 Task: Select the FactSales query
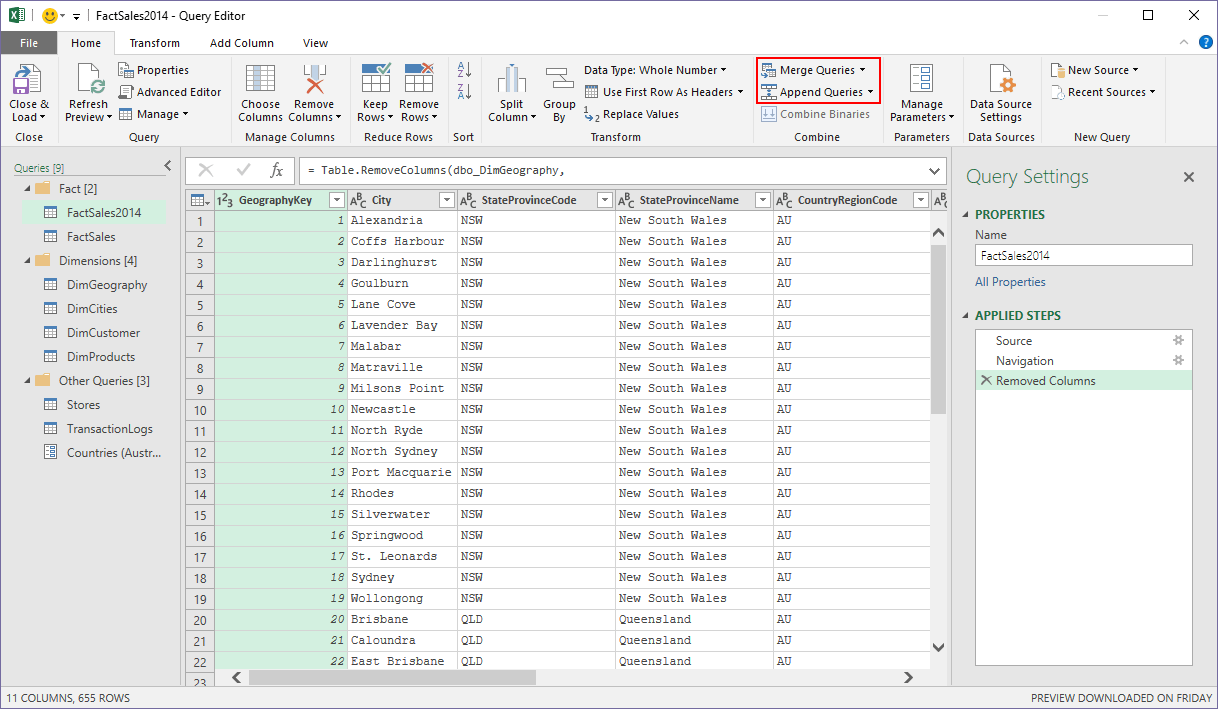(90, 237)
